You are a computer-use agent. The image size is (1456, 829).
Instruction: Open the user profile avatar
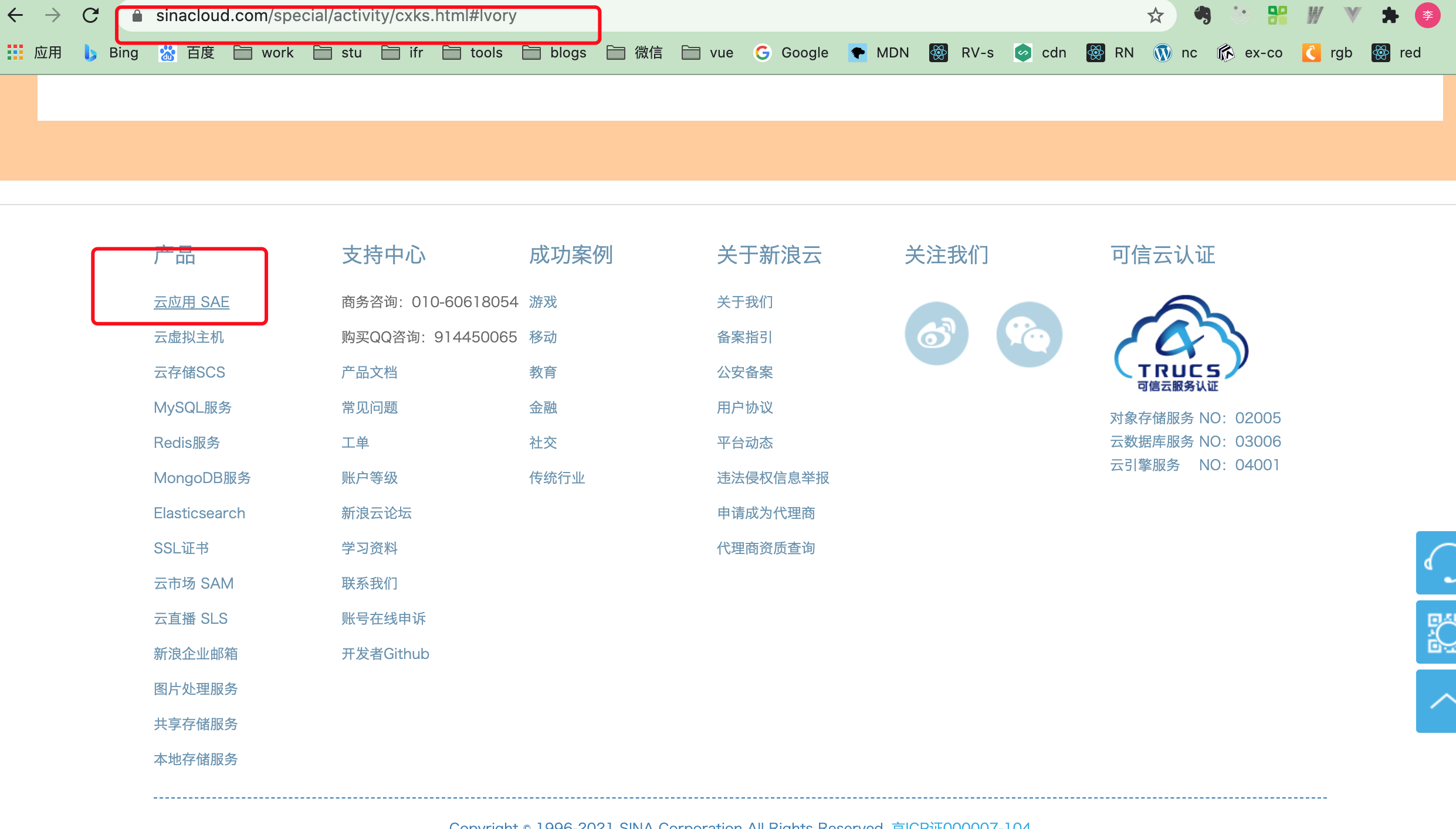[x=1427, y=15]
